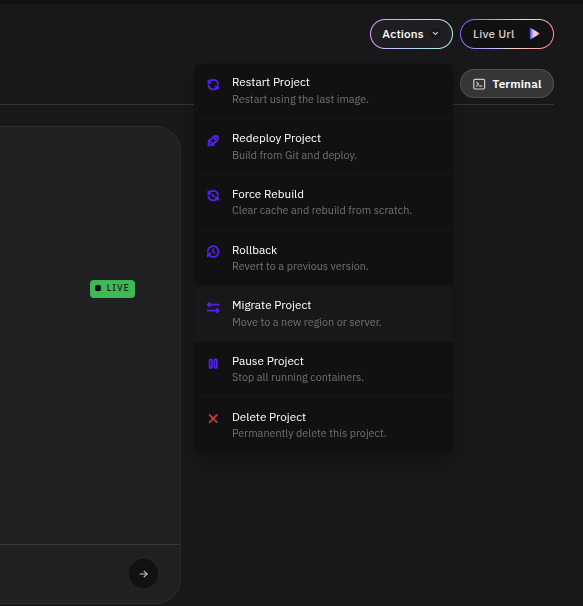Click the Rollback clock history icon
The height and width of the screenshot is (606, 583).
click(213, 252)
